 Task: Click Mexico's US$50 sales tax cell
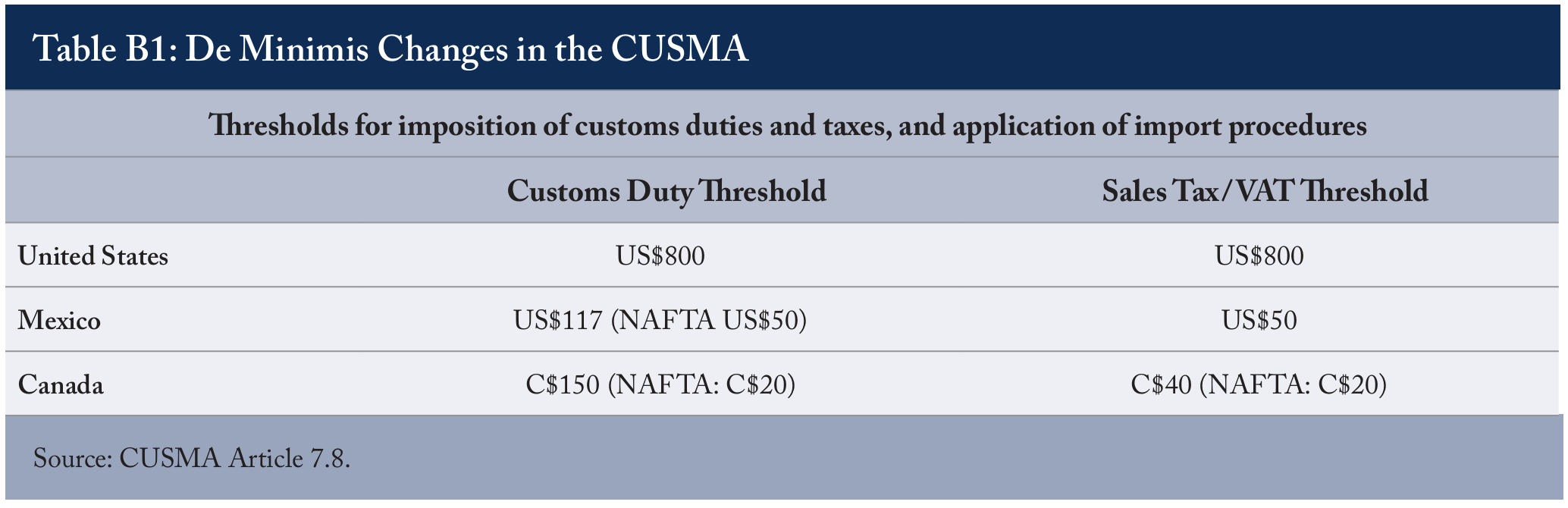(x=1259, y=320)
